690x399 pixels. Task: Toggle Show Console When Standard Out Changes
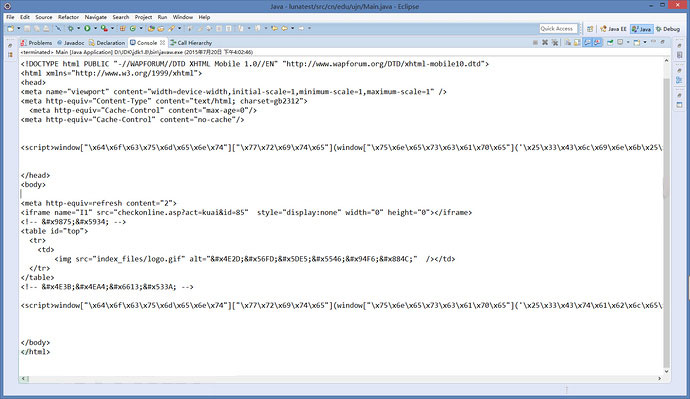coord(587,42)
